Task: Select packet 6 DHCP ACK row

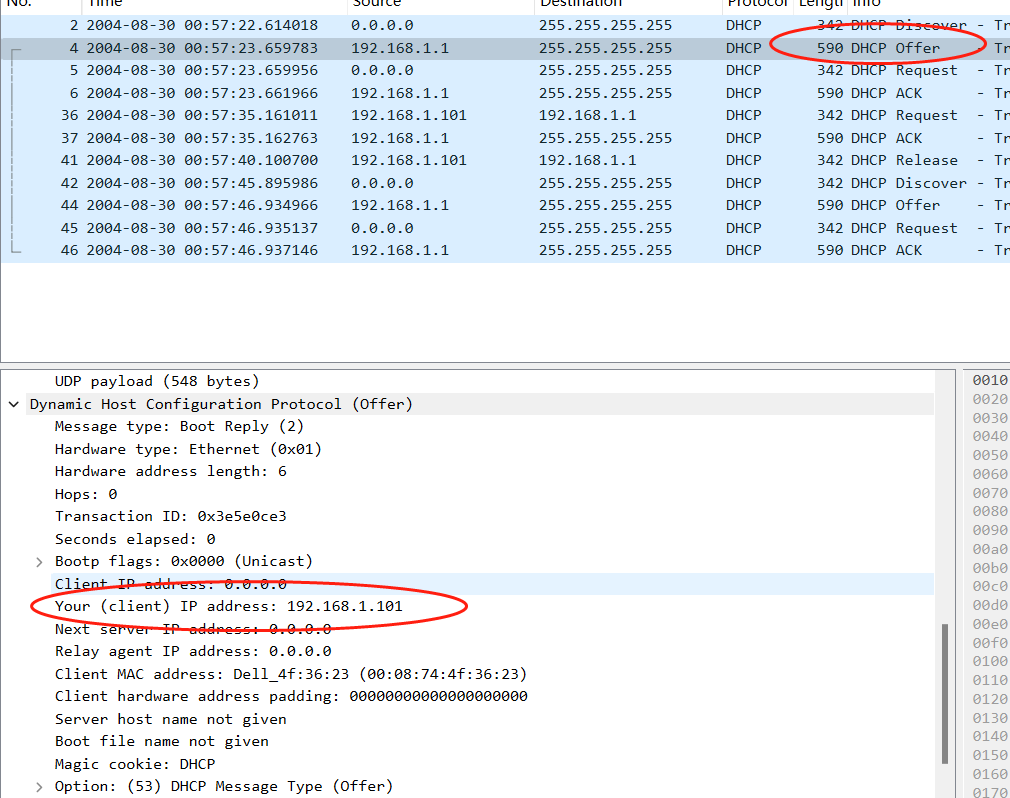Action: [400, 93]
